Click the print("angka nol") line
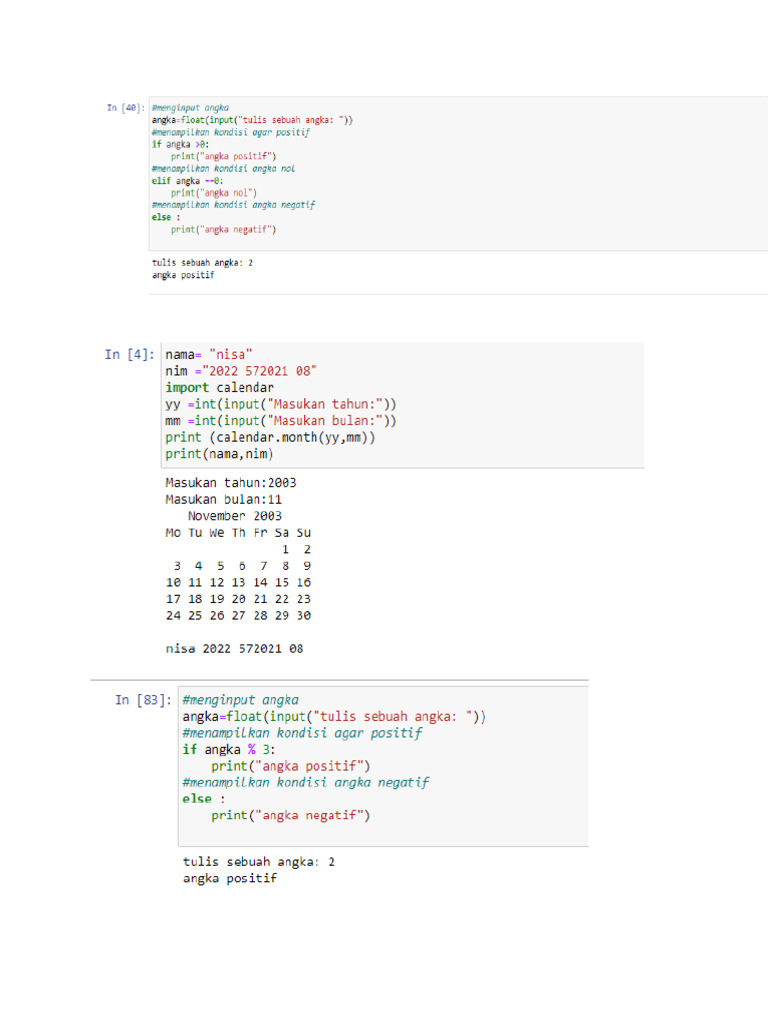Screen dimensions: 768x1024 [x=214, y=193]
